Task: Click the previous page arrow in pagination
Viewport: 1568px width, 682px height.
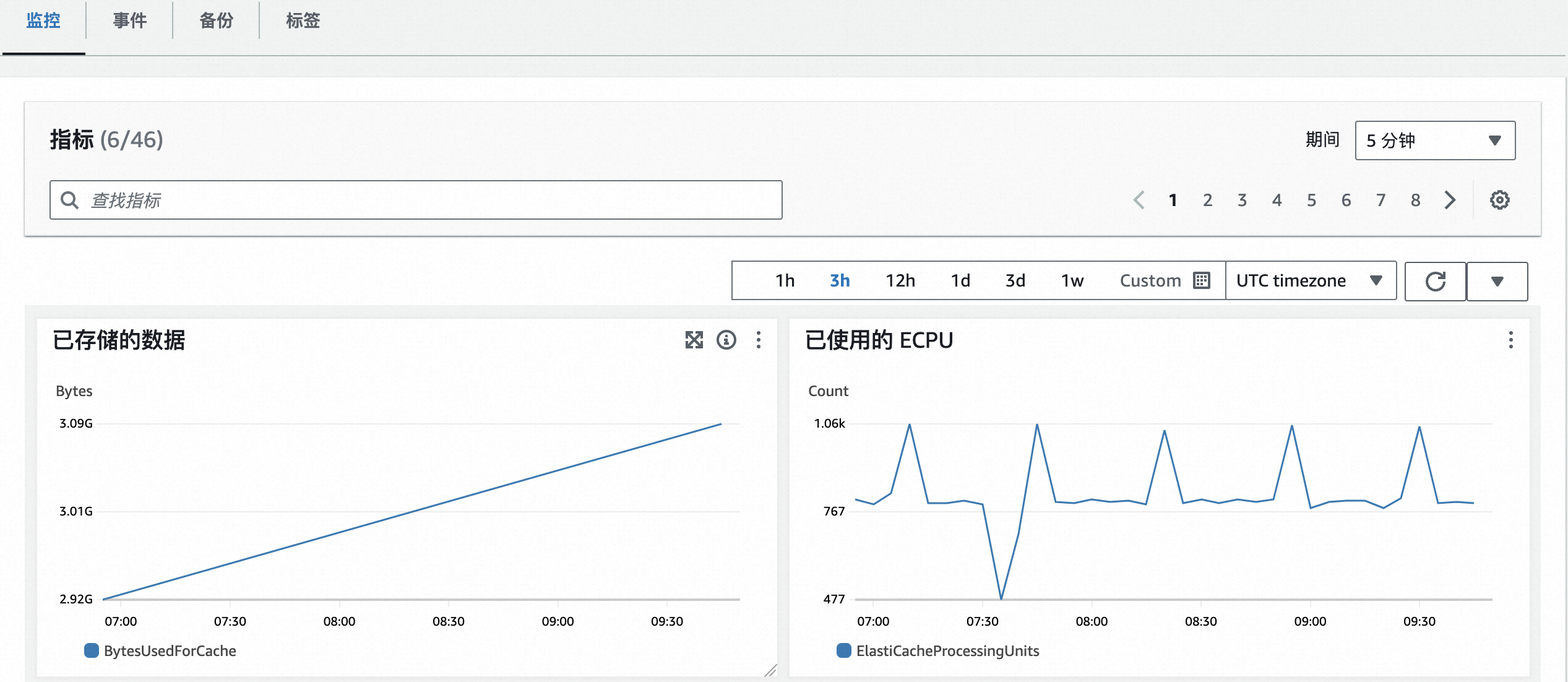Action: (x=1140, y=199)
